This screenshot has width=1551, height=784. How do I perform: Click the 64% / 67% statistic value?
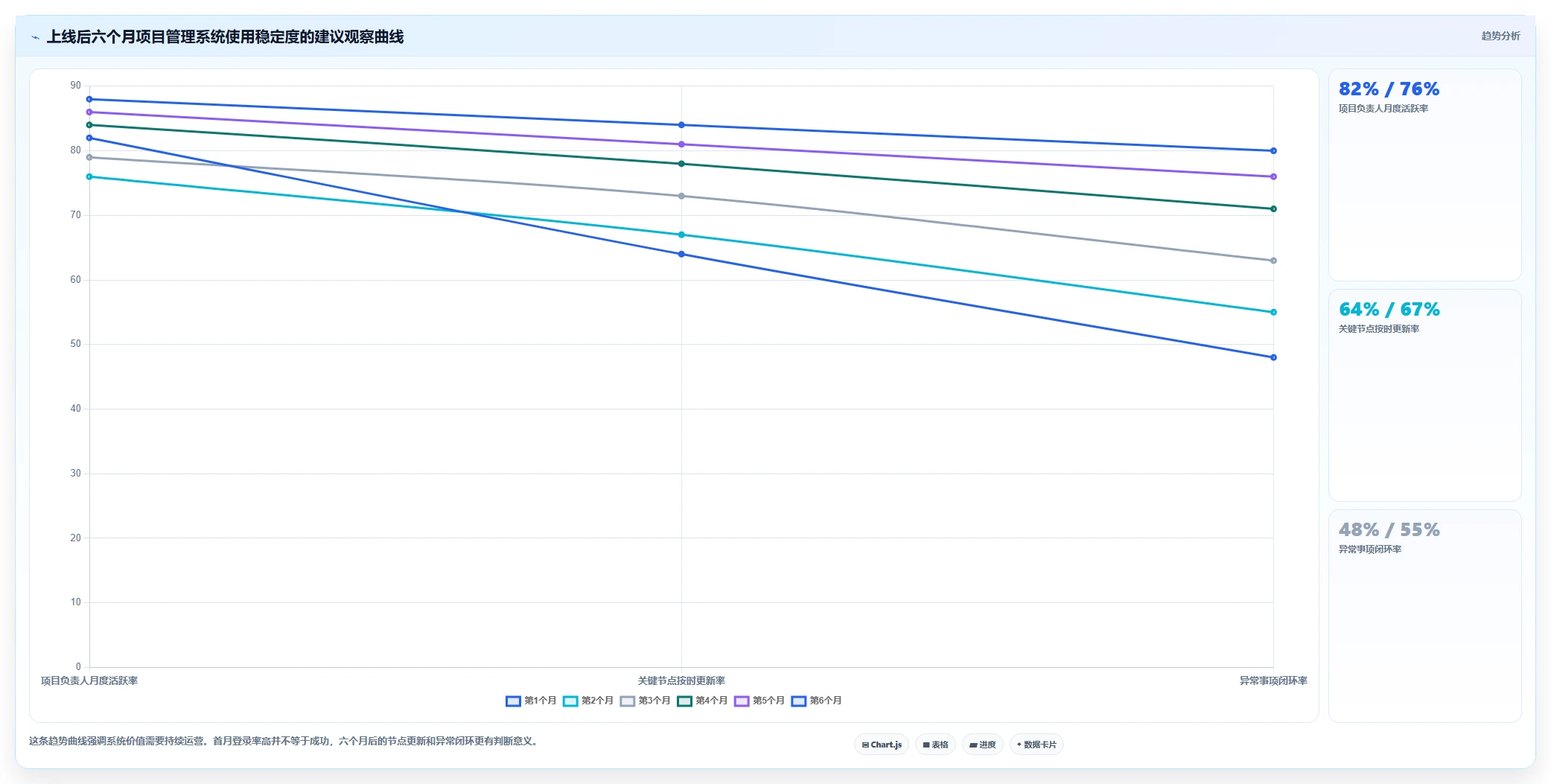click(1389, 310)
